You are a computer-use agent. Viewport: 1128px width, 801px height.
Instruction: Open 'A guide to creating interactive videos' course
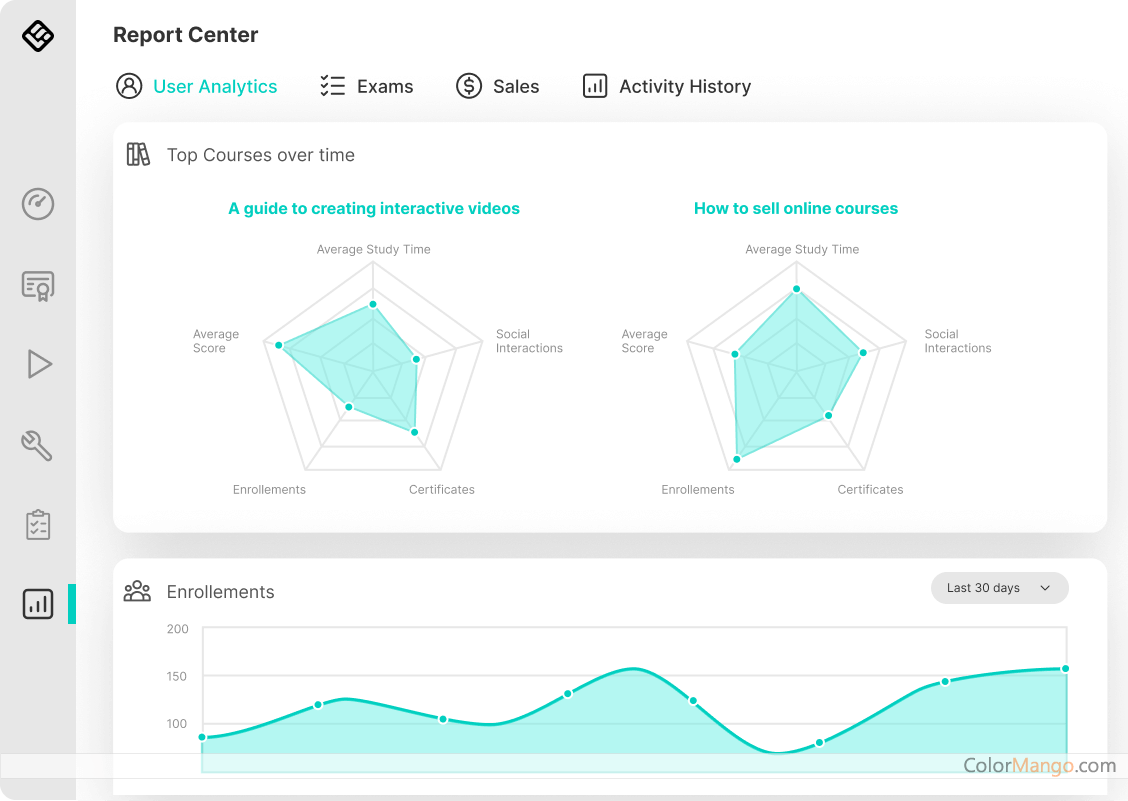374,209
